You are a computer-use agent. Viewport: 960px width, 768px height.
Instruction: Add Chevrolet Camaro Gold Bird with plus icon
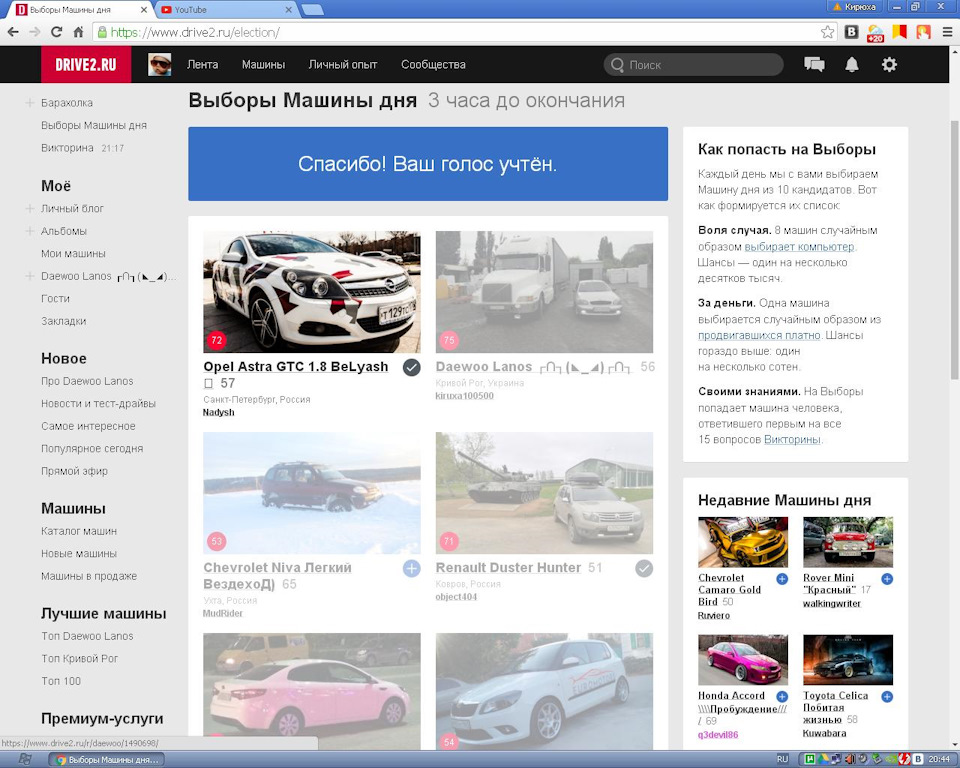click(782, 579)
